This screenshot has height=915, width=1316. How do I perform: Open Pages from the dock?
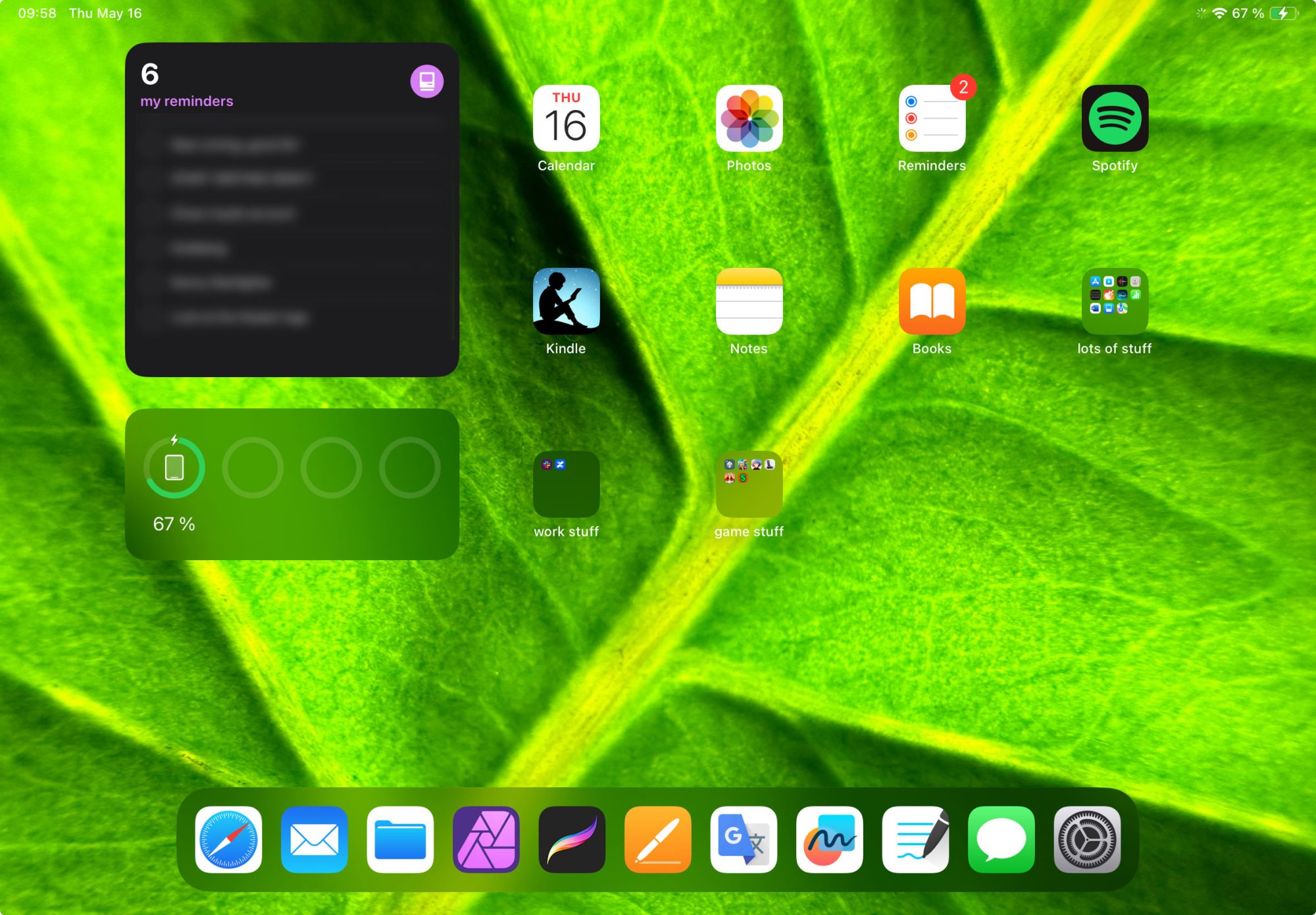tap(658, 839)
